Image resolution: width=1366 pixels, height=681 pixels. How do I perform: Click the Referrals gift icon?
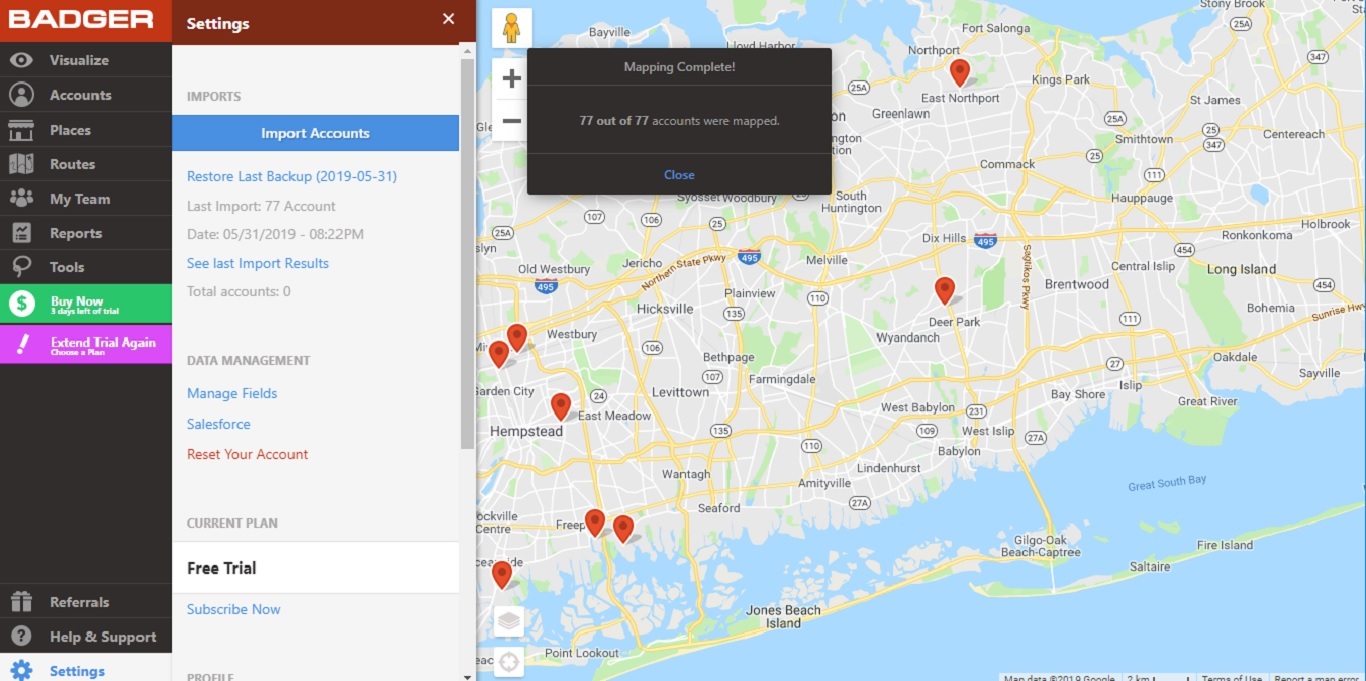[x=21, y=602]
